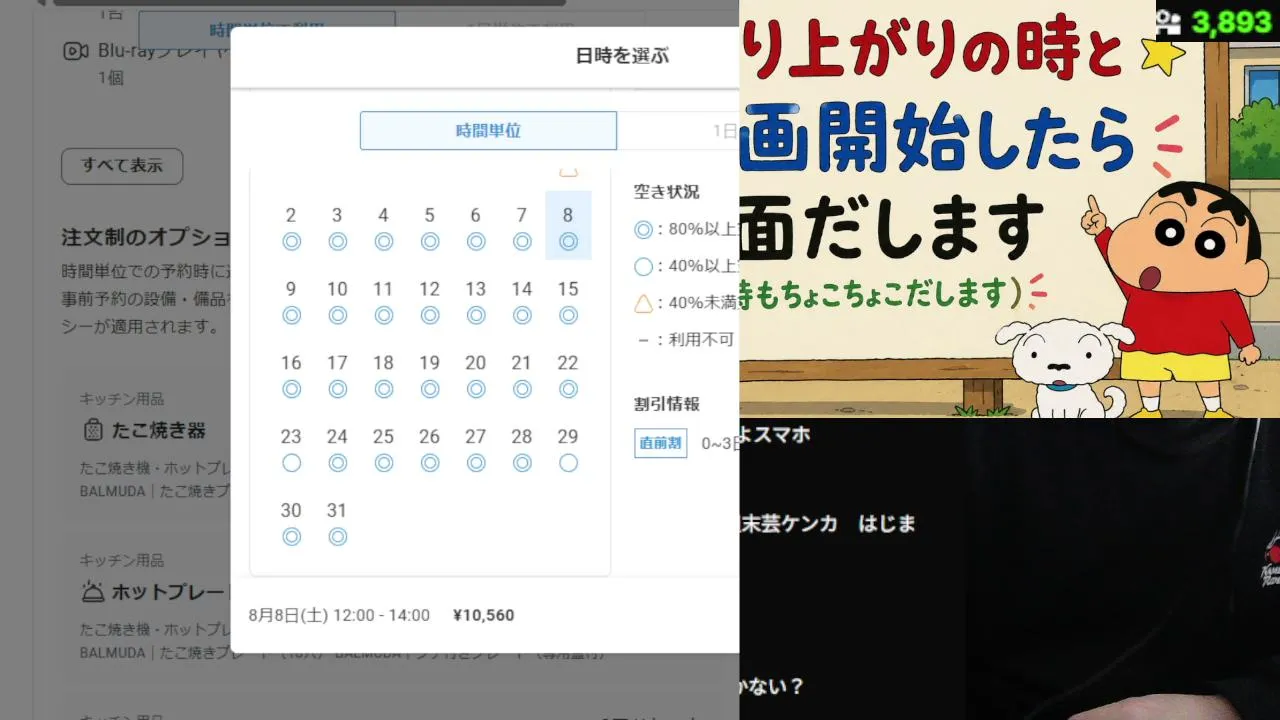This screenshot has height=720, width=1280.
Task: Click the single-circle icon under date 29
Action: click(568, 463)
